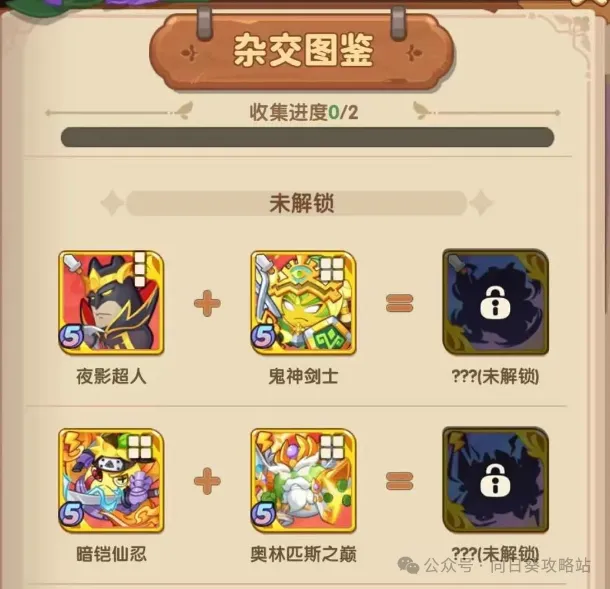The width and height of the screenshot is (610, 589).
Task: Click the 鬼神剑士 name label
Action: [303, 377]
